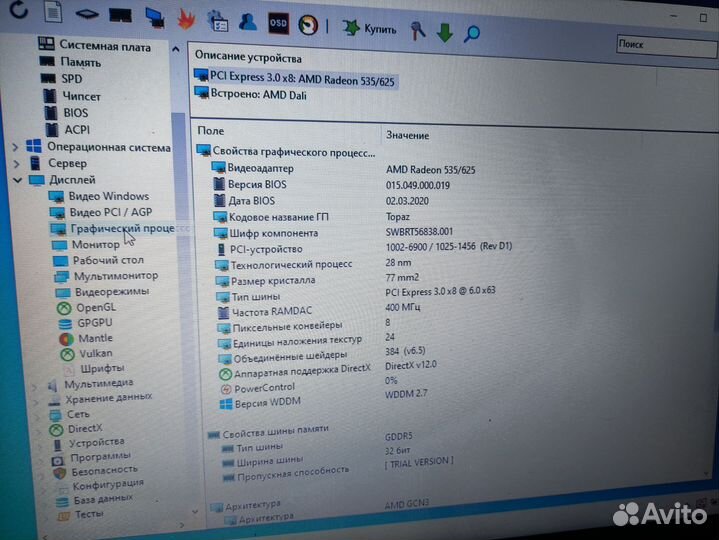
Task: Select Мультимонитор tree item
Action: click(106, 276)
